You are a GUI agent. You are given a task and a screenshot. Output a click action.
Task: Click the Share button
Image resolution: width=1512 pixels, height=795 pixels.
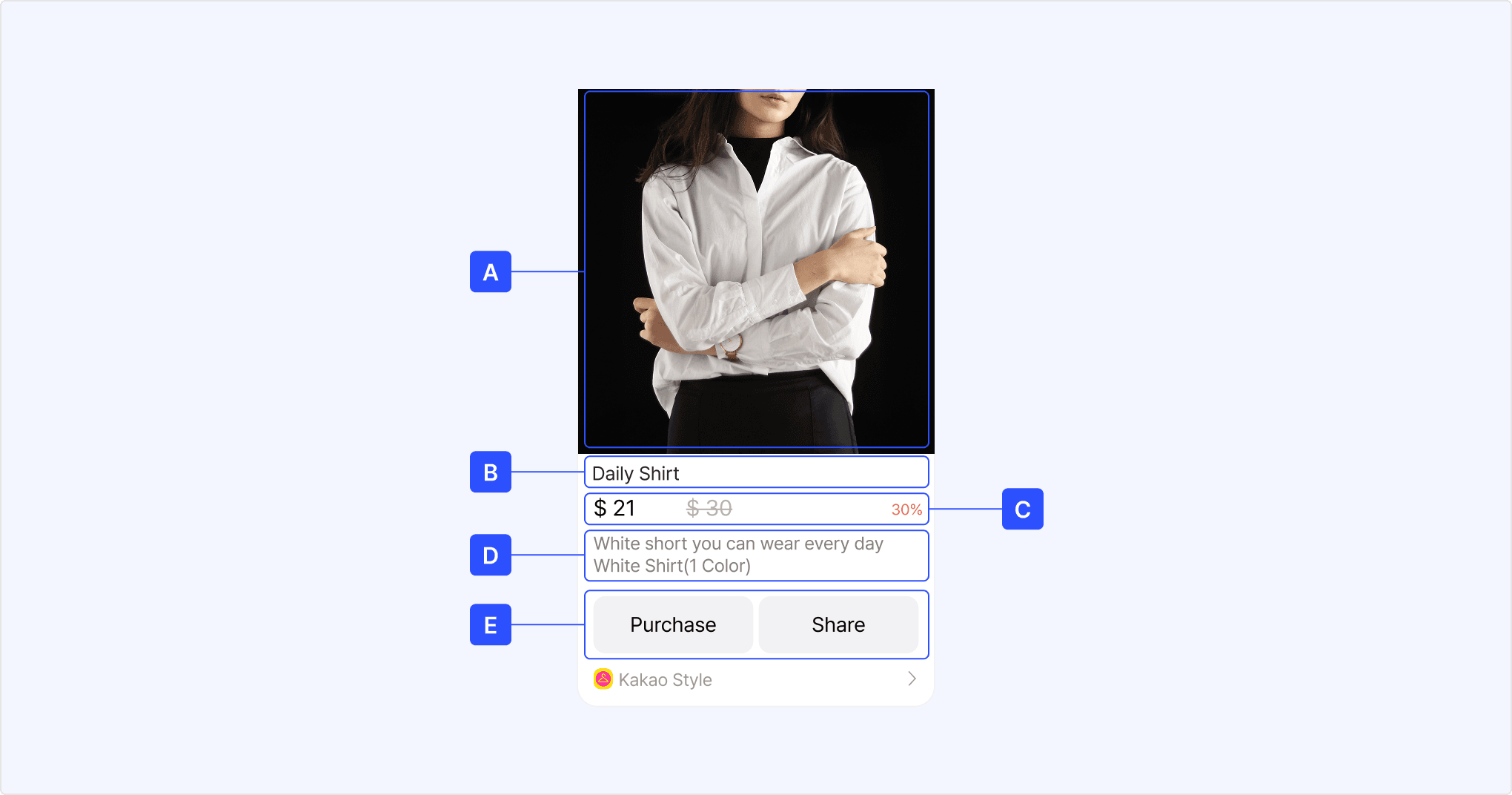click(x=838, y=624)
